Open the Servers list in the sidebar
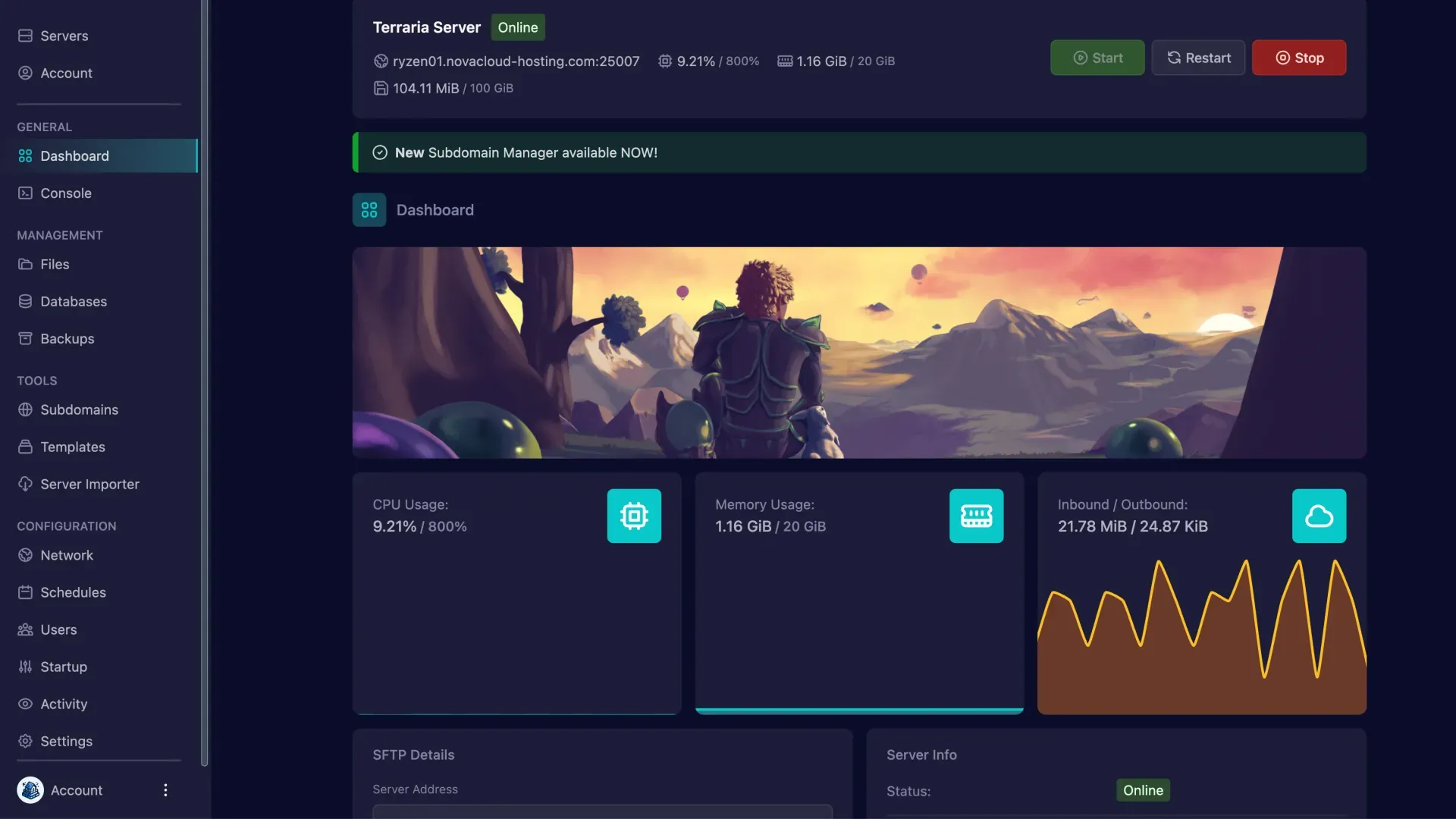The height and width of the screenshot is (819, 1456). pyautogui.click(x=99, y=36)
